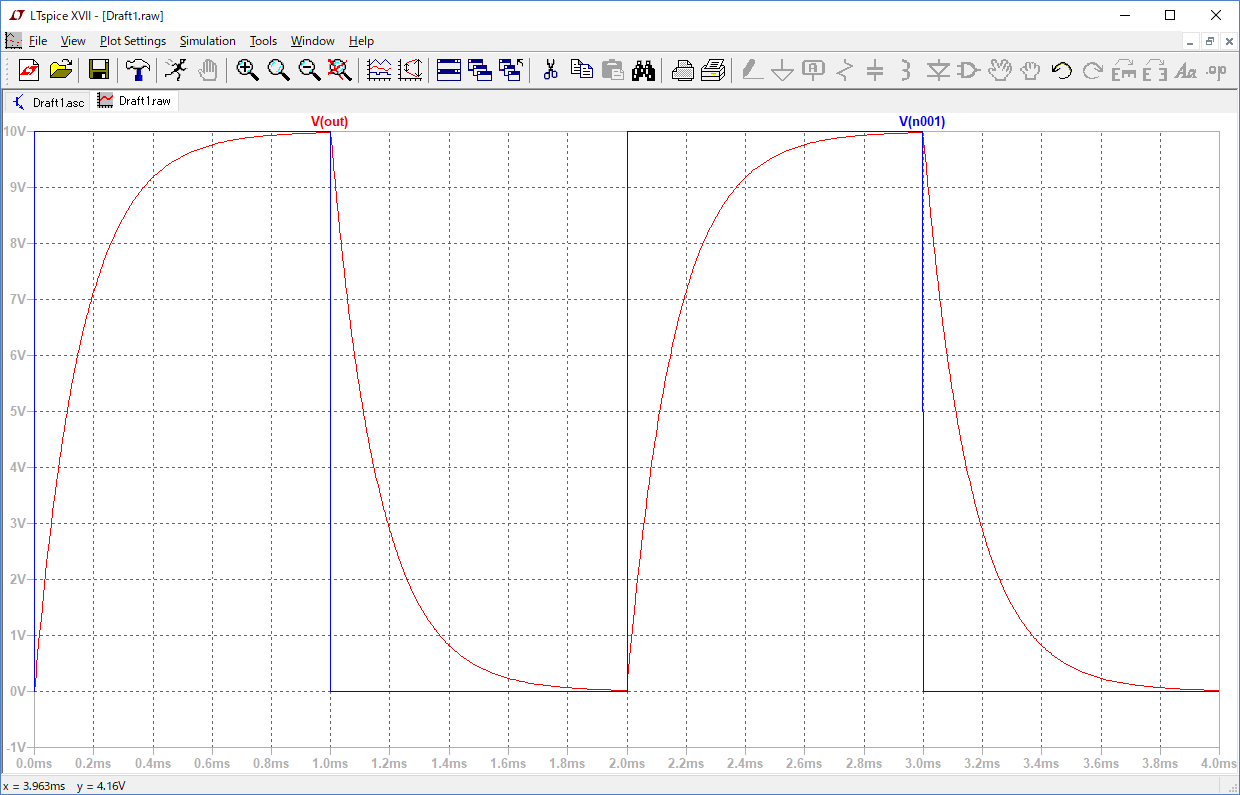Viewport: 1240px width, 795px height.
Task: Save the plot with the floppy disk icon
Action: pyautogui.click(x=99, y=69)
